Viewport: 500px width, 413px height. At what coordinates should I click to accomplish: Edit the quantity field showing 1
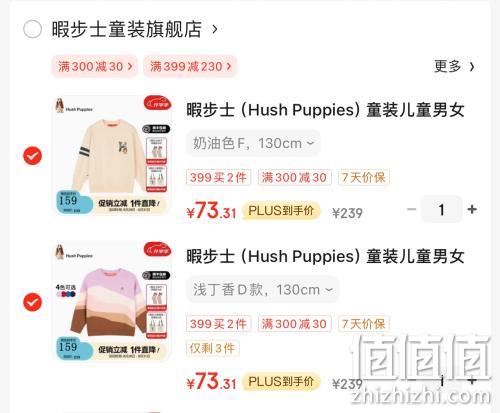pos(442,209)
